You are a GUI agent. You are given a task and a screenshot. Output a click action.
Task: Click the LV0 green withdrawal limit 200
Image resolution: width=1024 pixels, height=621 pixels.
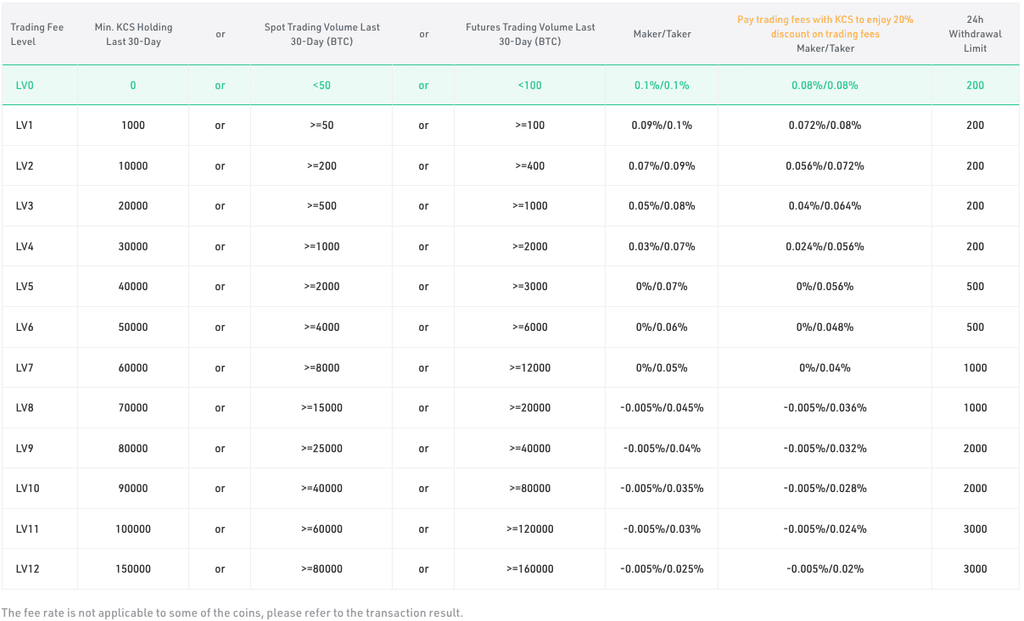(975, 86)
